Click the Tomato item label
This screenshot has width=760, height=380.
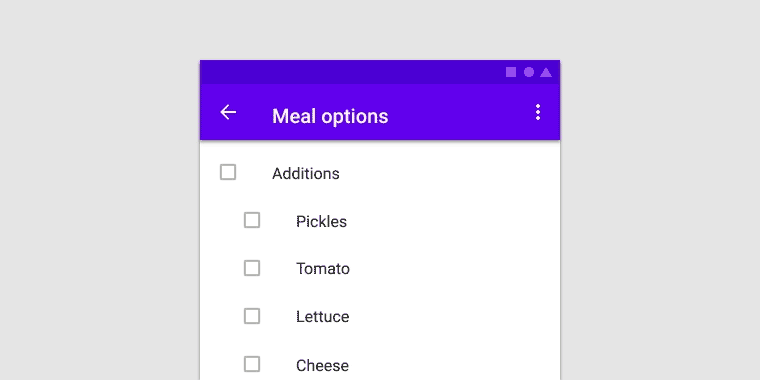click(x=323, y=269)
